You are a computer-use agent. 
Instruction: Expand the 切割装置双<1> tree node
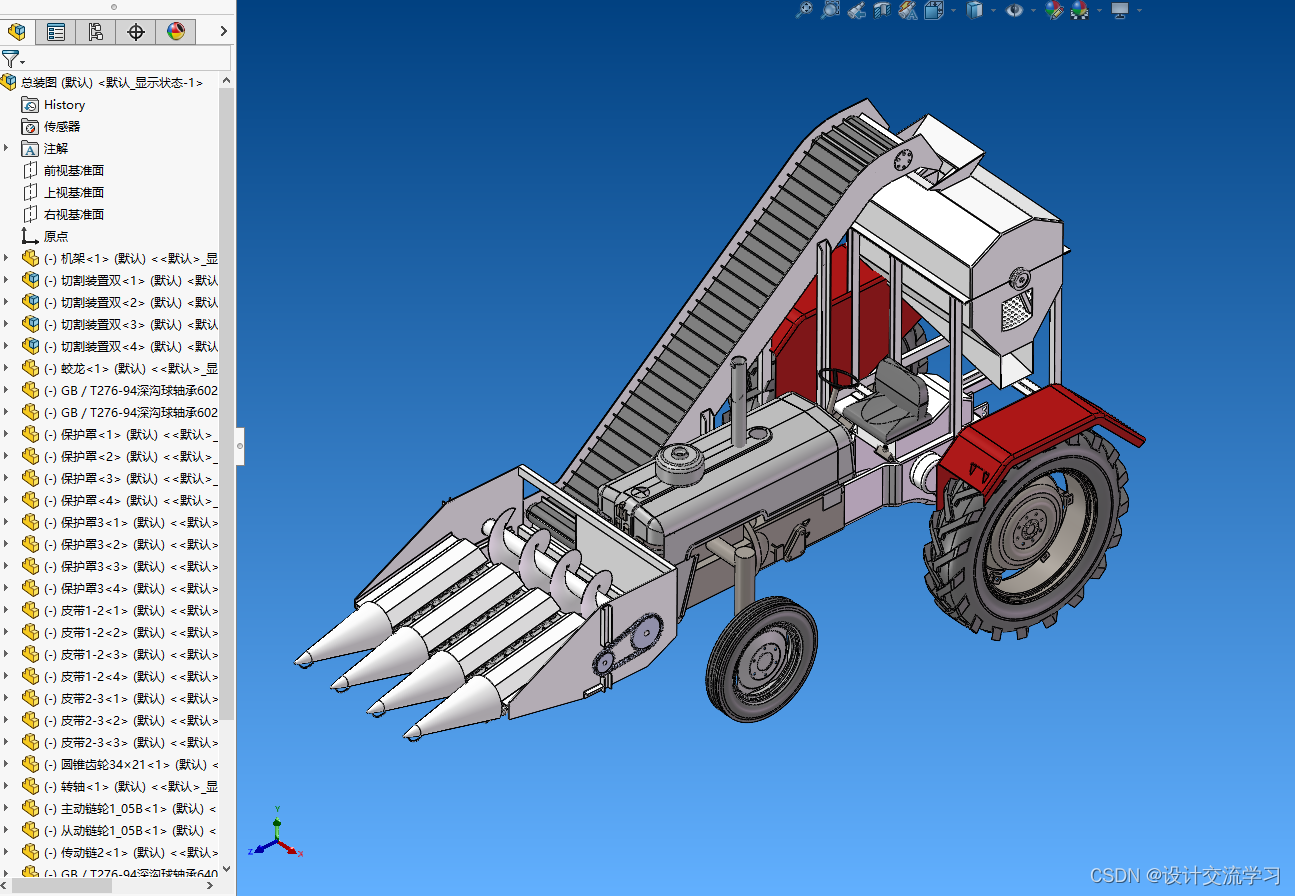(7, 280)
